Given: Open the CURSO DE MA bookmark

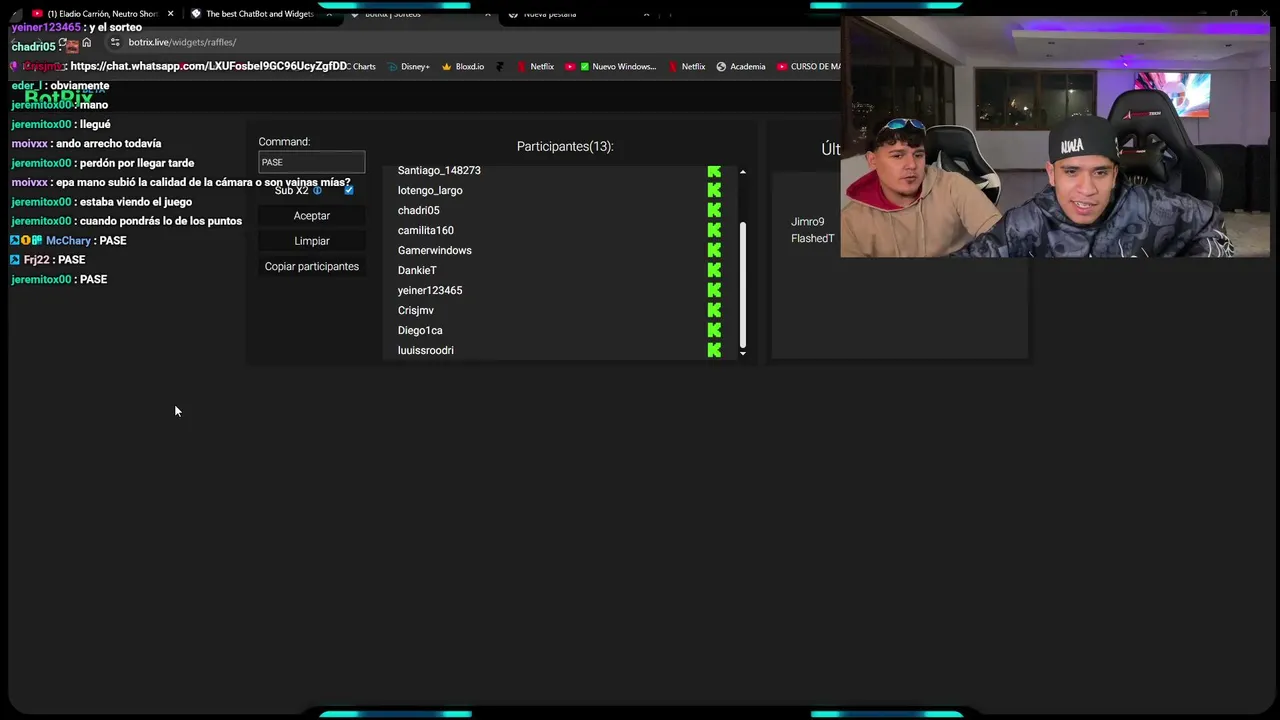Looking at the screenshot, I should pos(808,67).
